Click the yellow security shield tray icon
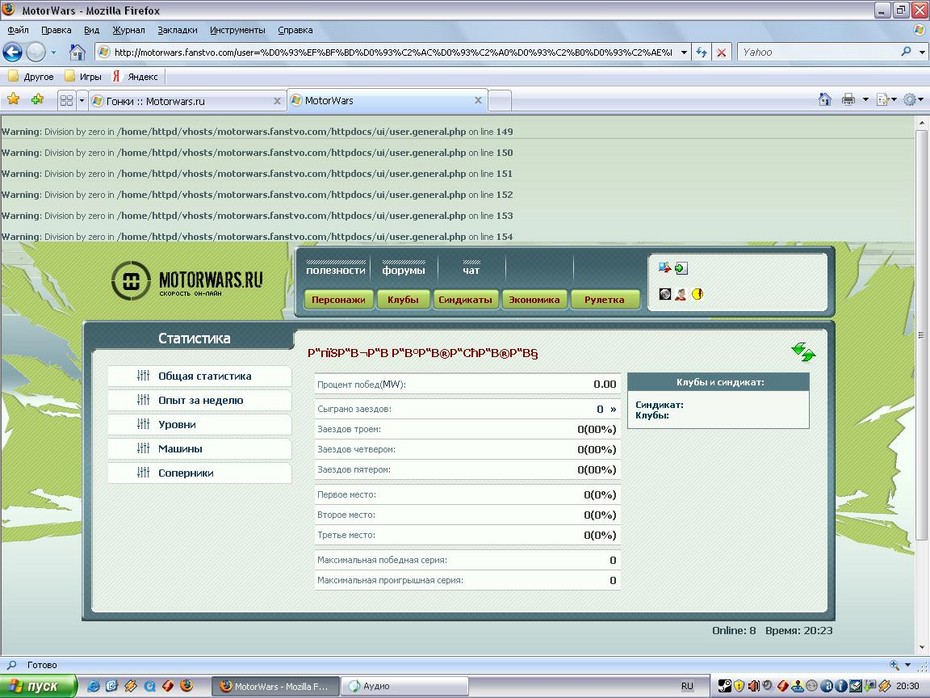 click(739, 686)
